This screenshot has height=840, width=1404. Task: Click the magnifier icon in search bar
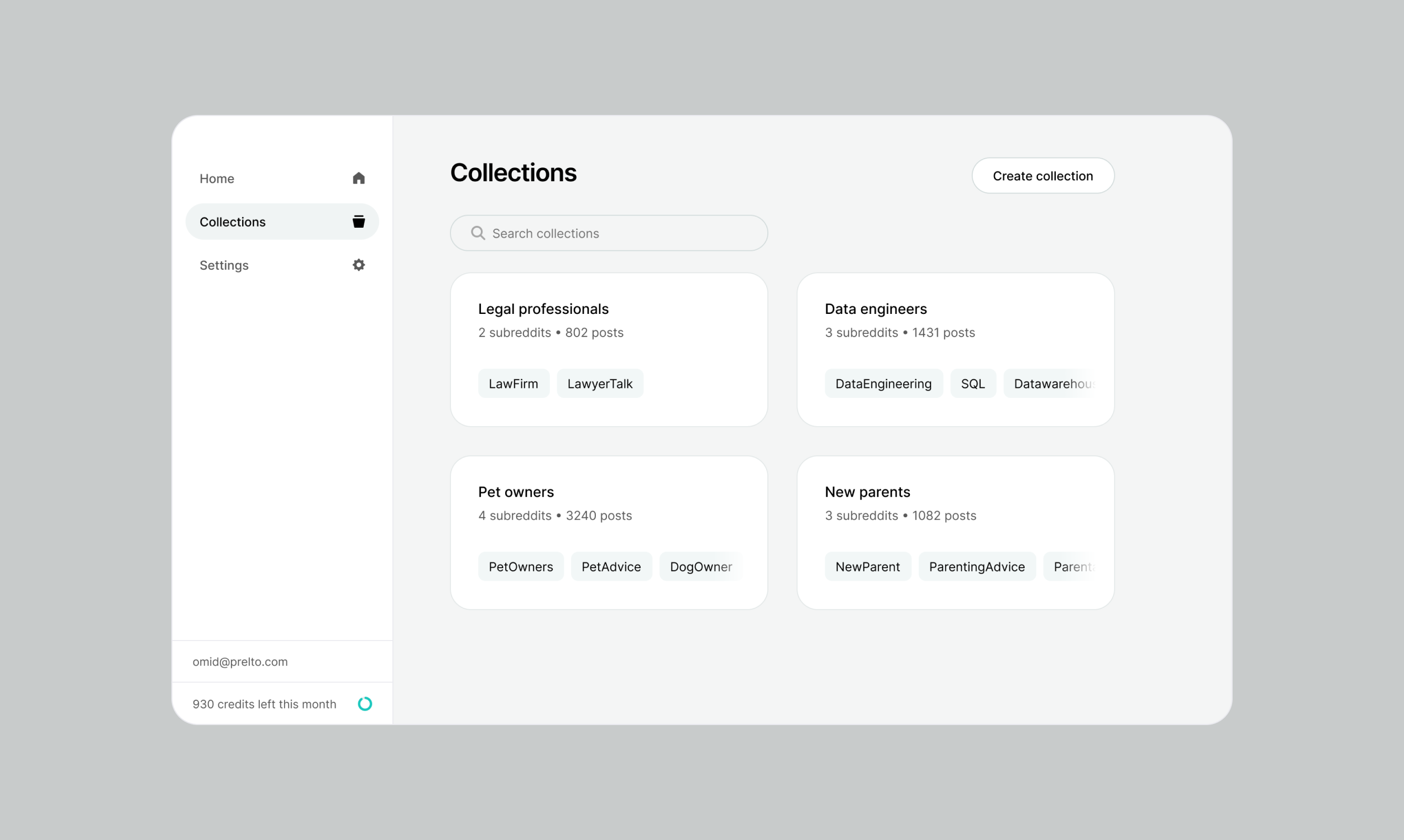pos(478,233)
